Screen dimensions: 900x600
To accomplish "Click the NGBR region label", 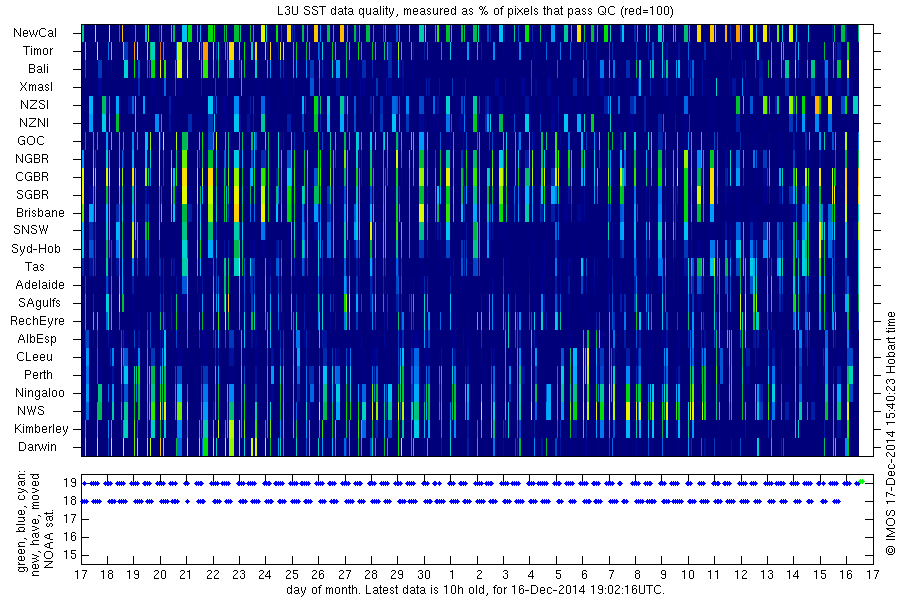I will (x=32, y=159).
